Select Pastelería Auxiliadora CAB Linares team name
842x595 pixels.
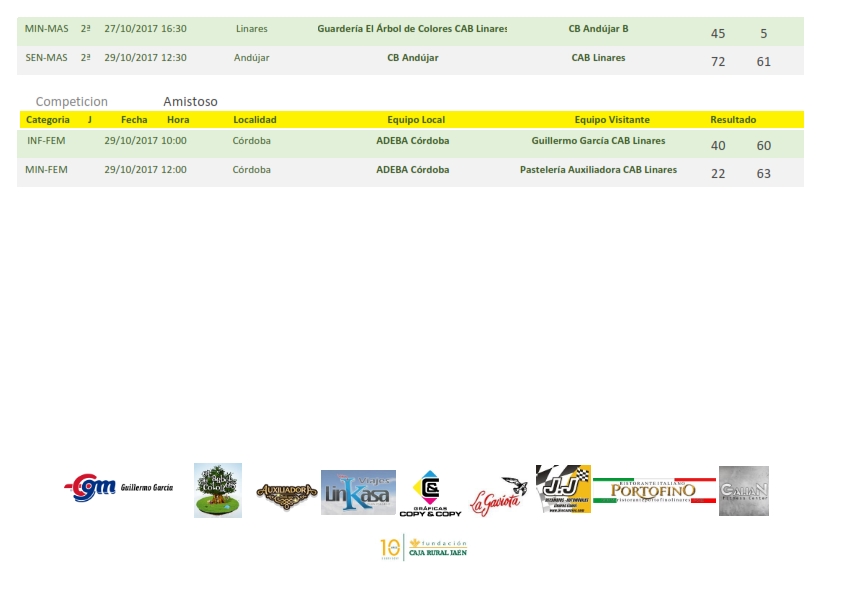598,170
